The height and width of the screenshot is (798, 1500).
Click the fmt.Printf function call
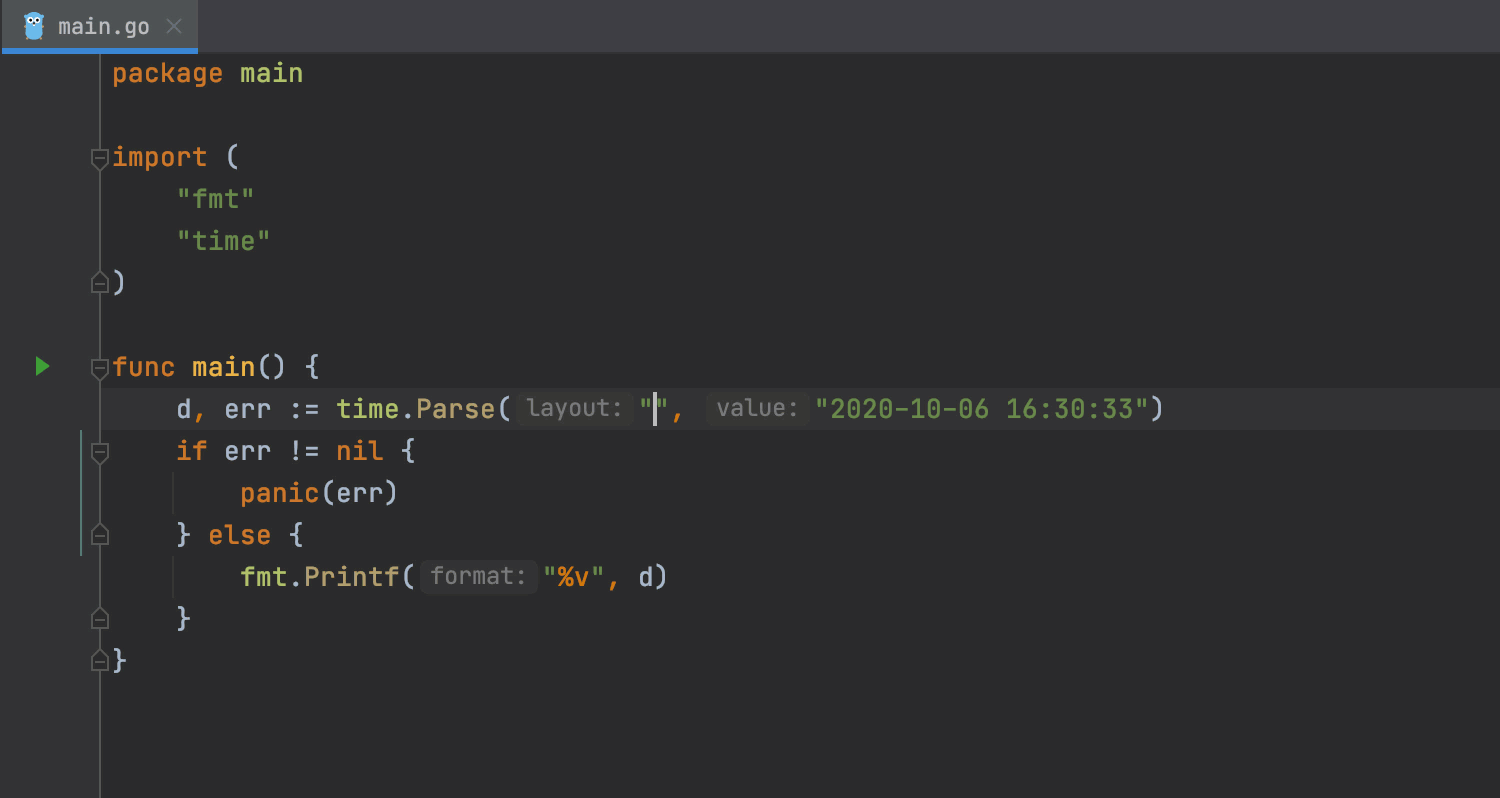pos(320,577)
